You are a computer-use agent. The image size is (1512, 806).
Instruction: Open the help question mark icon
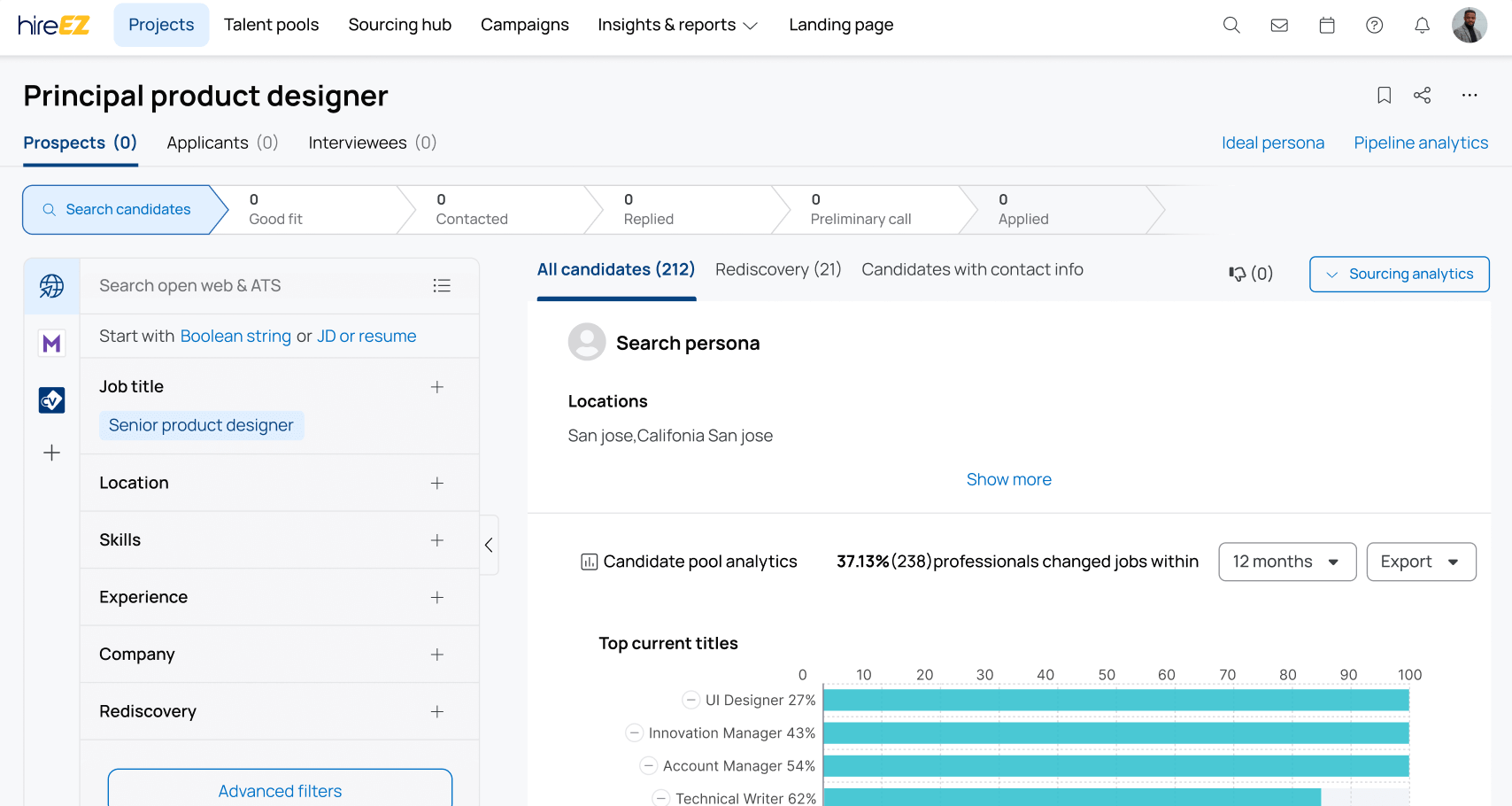pyautogui.click(x=1374, y=25)
